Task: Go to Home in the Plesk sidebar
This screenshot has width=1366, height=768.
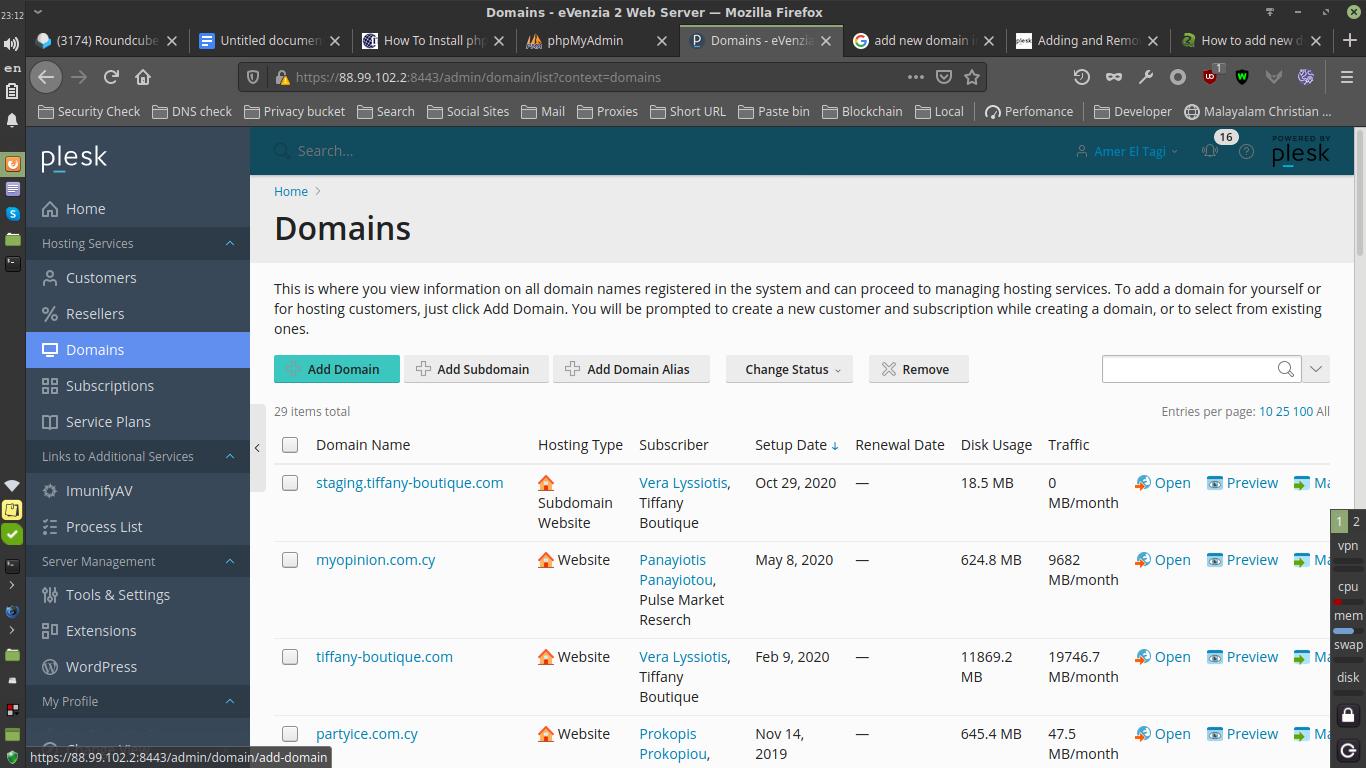Action: click(138, 209)
